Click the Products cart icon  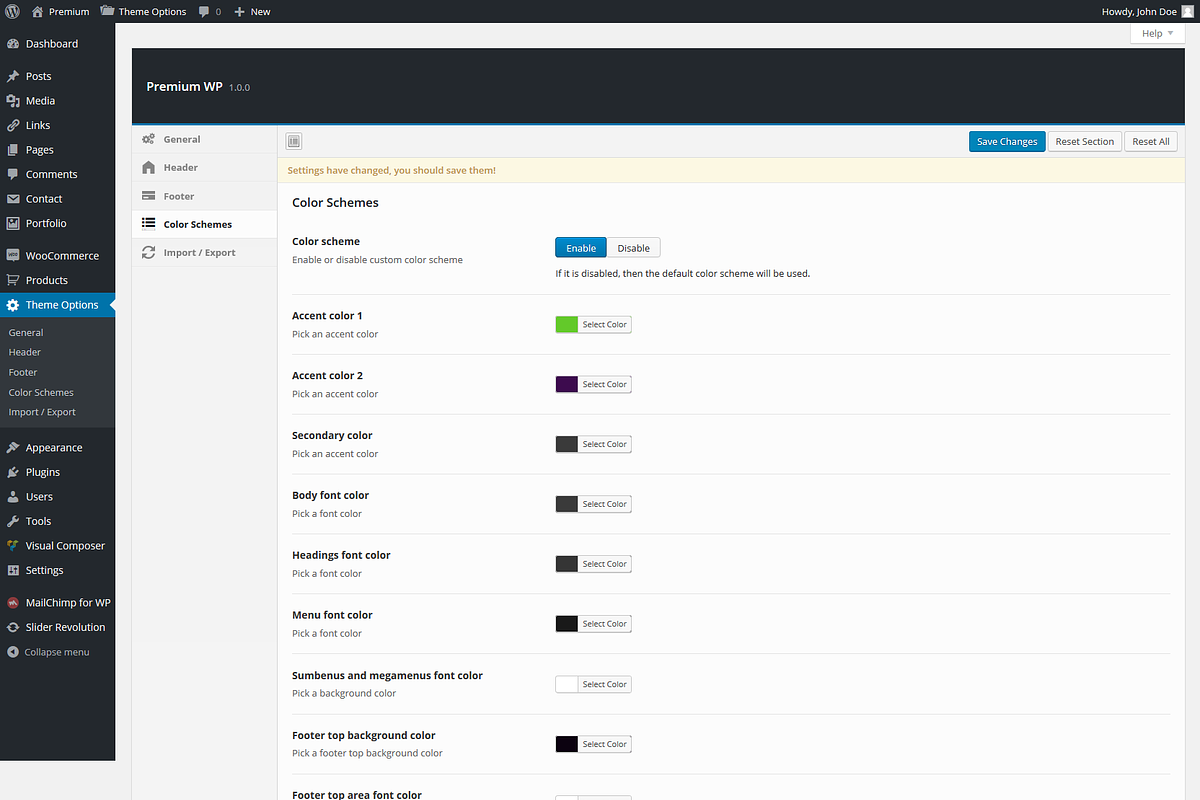13,280
